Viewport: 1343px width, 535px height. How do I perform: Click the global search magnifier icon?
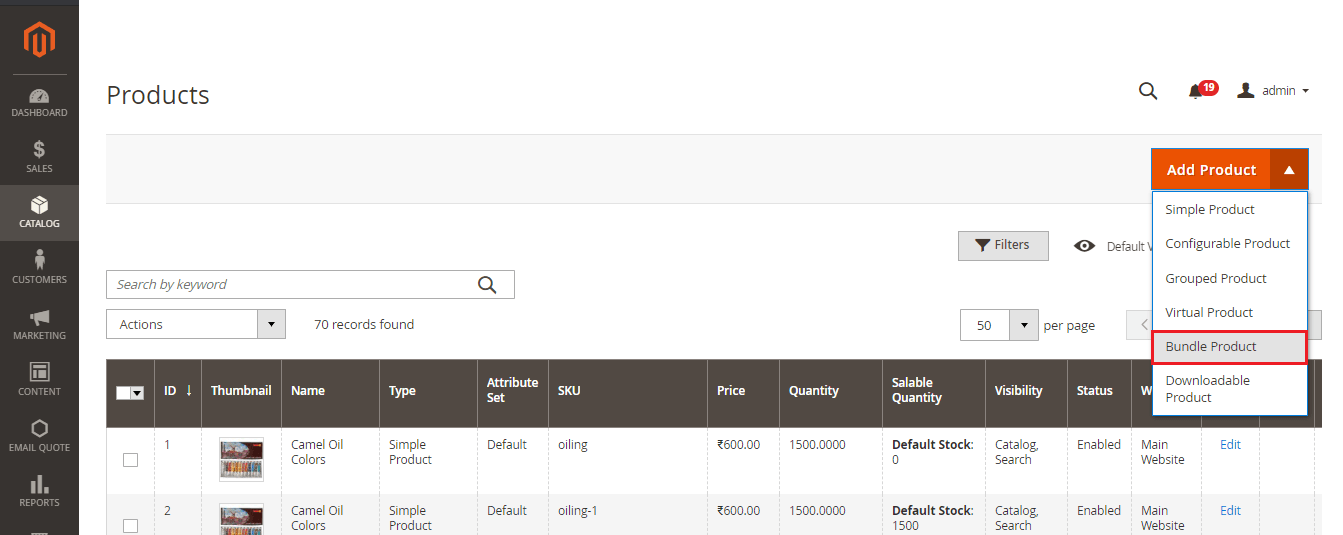[x=1148, y=91]
